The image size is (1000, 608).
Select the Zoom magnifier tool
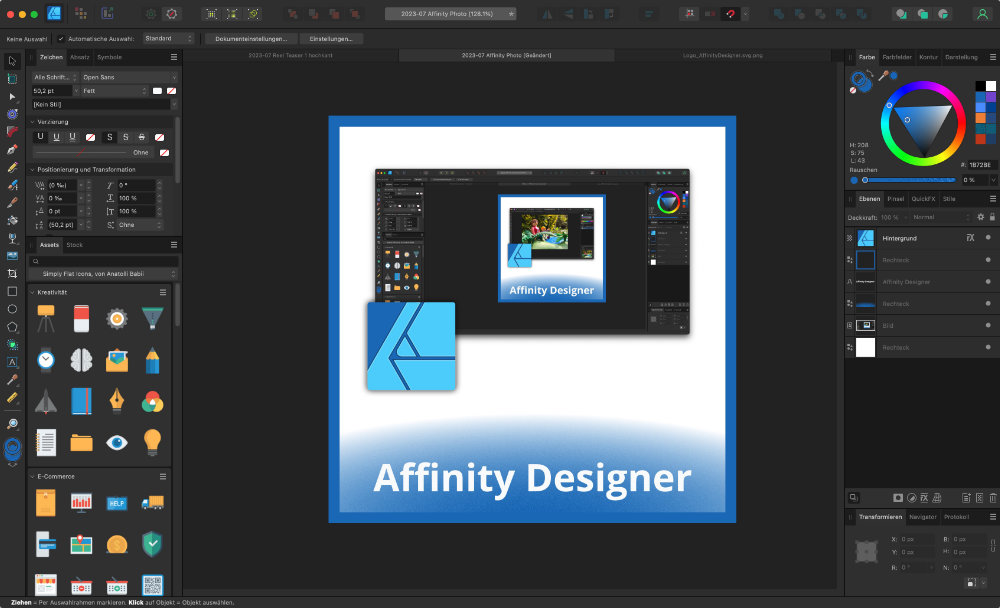point(12,424)
